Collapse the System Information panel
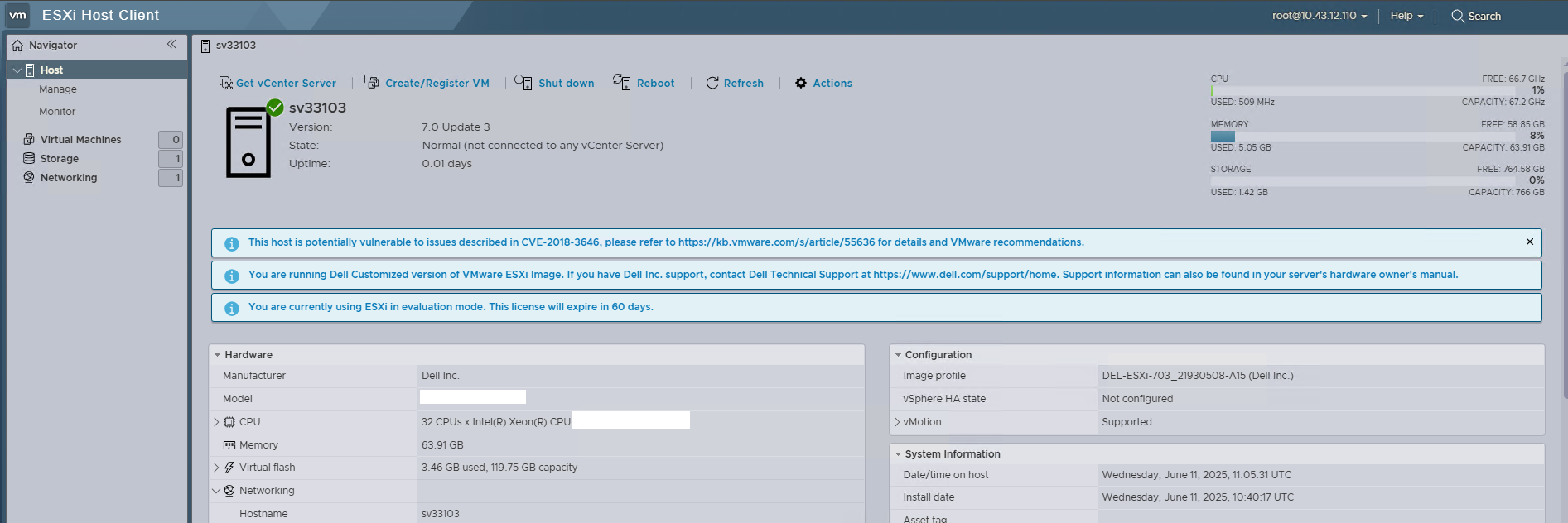The width and height of the screenshot is (1568, 523). 898,454
